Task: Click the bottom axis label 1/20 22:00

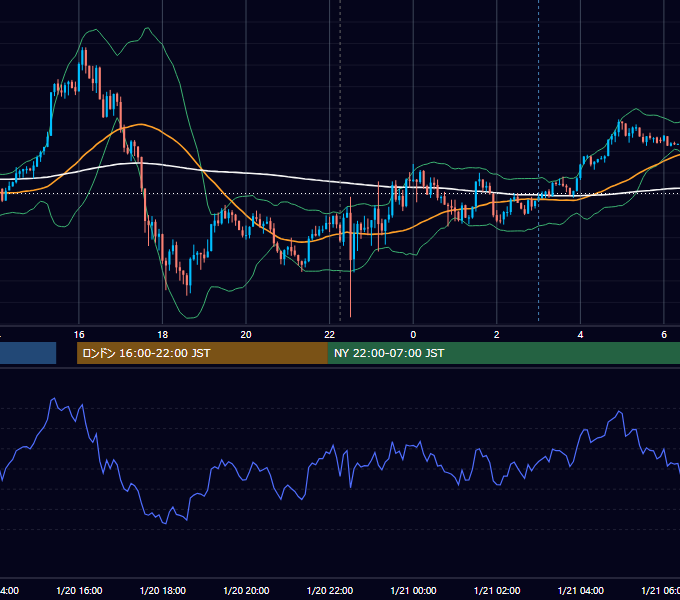Action: tap(330, 590)
